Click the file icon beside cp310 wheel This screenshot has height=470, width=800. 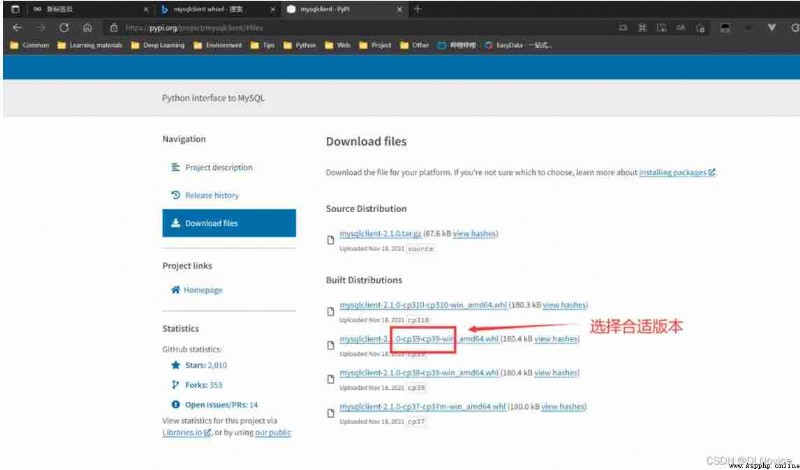pos(331,311)
